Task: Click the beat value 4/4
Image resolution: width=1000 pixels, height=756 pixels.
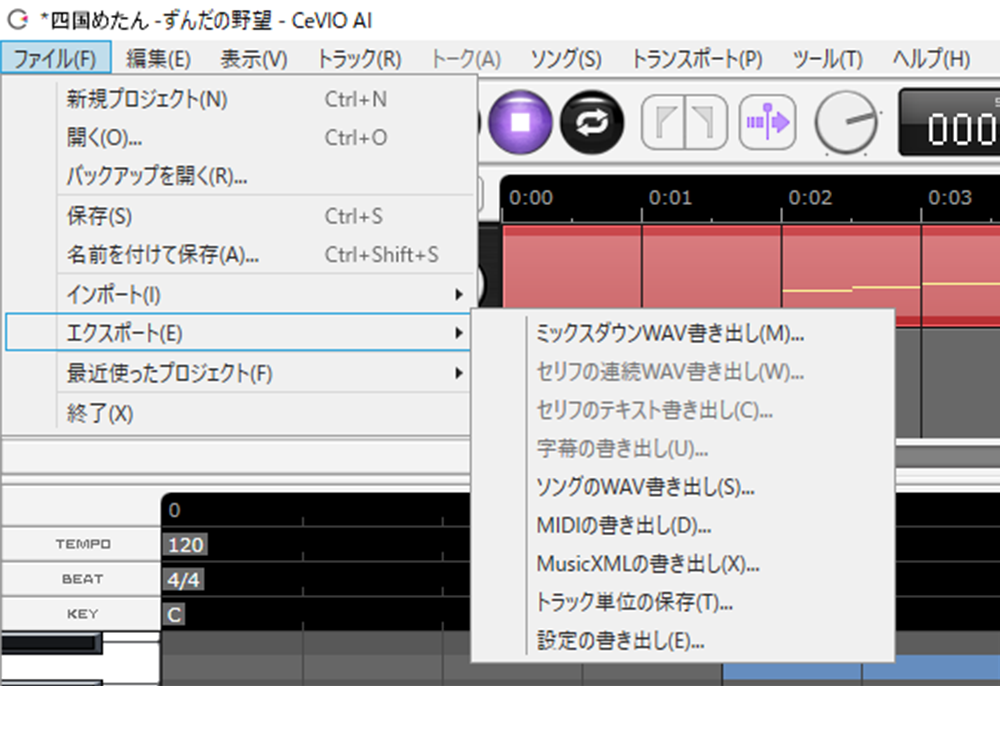Action: (184, 579)
